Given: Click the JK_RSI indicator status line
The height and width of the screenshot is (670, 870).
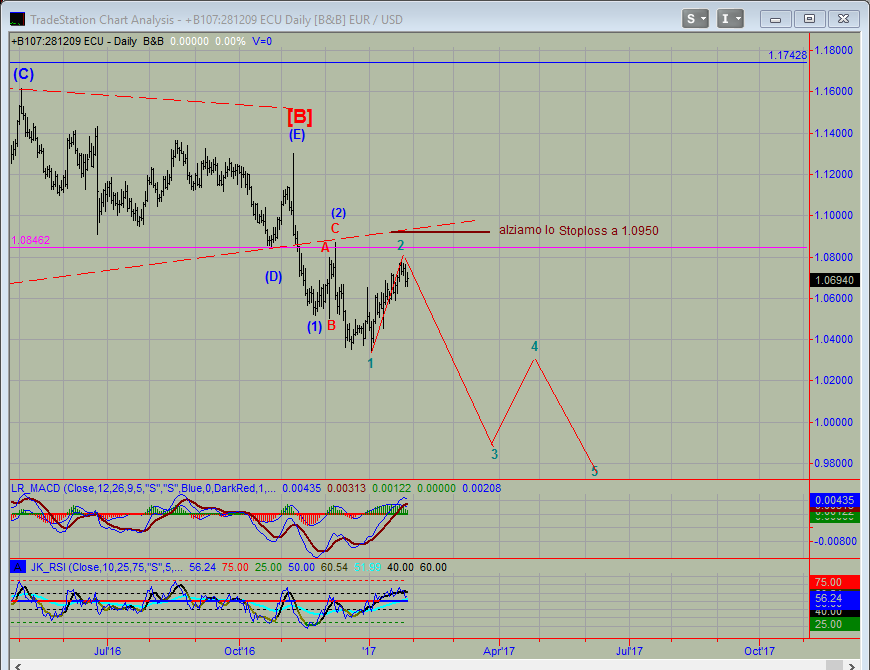Looking at the screenshot, I should pos(237,567).
